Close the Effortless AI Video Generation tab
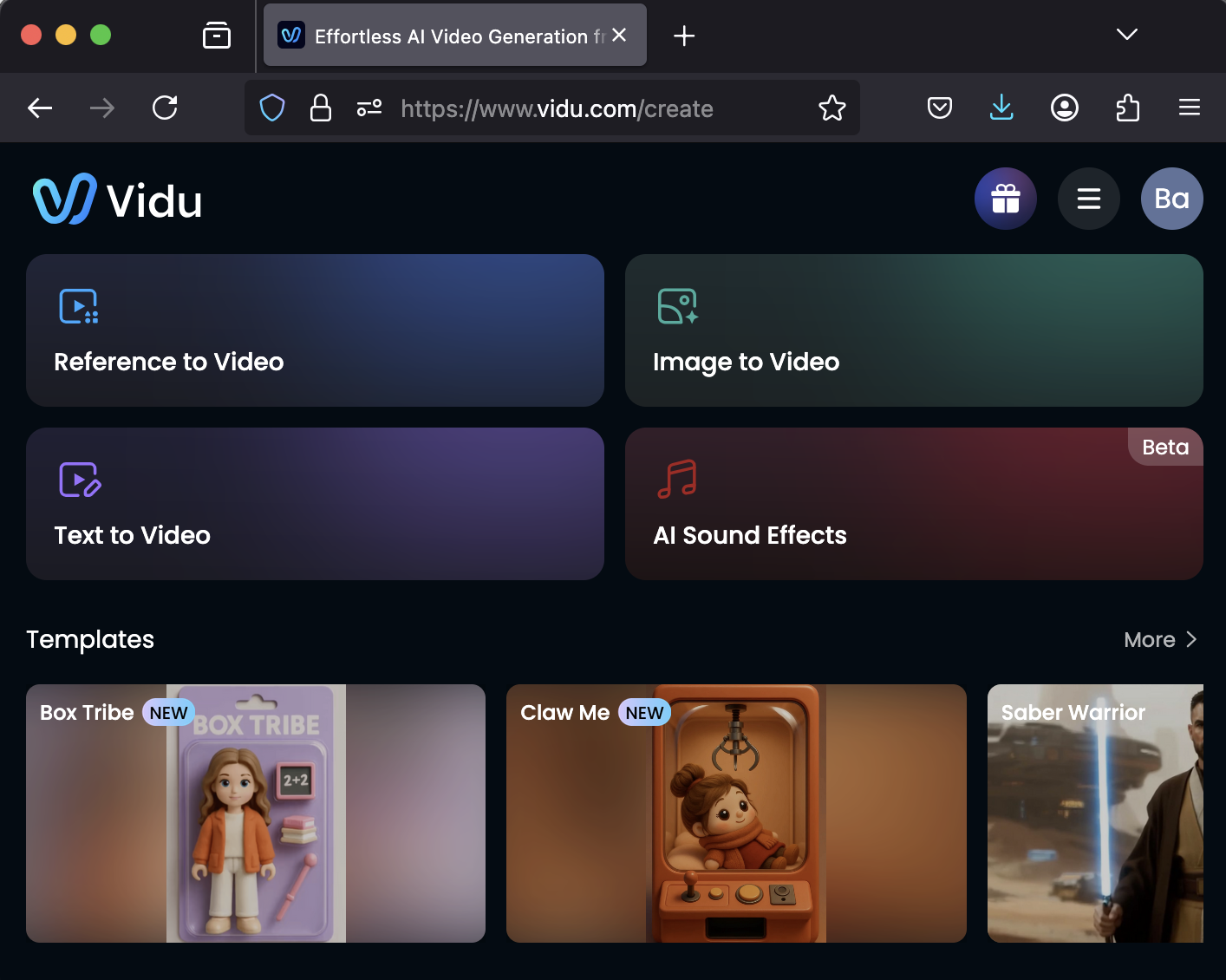1226x980 pixels. pyautogui.click(x=619, y=35)
